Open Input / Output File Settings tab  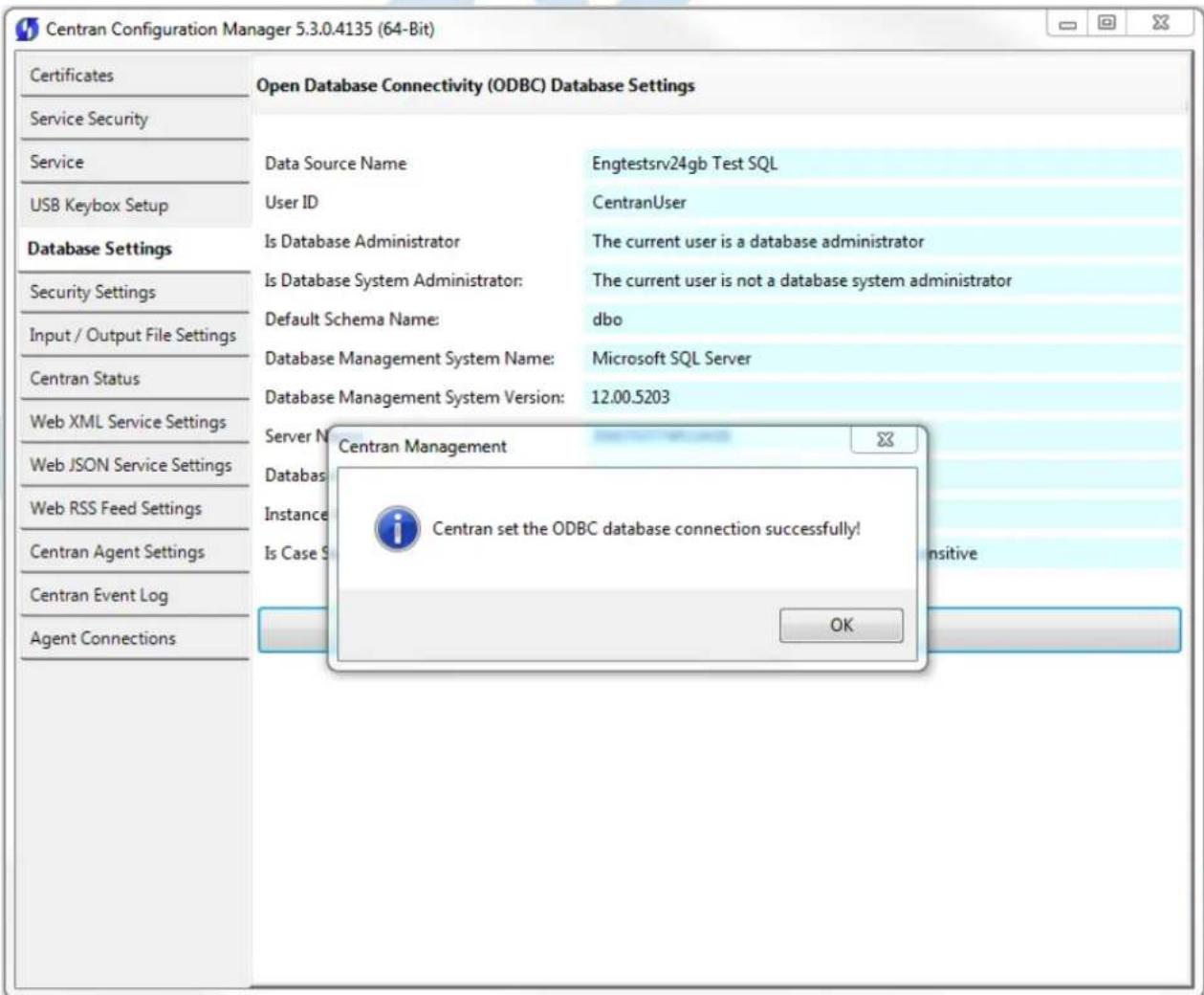pos(134,335)
